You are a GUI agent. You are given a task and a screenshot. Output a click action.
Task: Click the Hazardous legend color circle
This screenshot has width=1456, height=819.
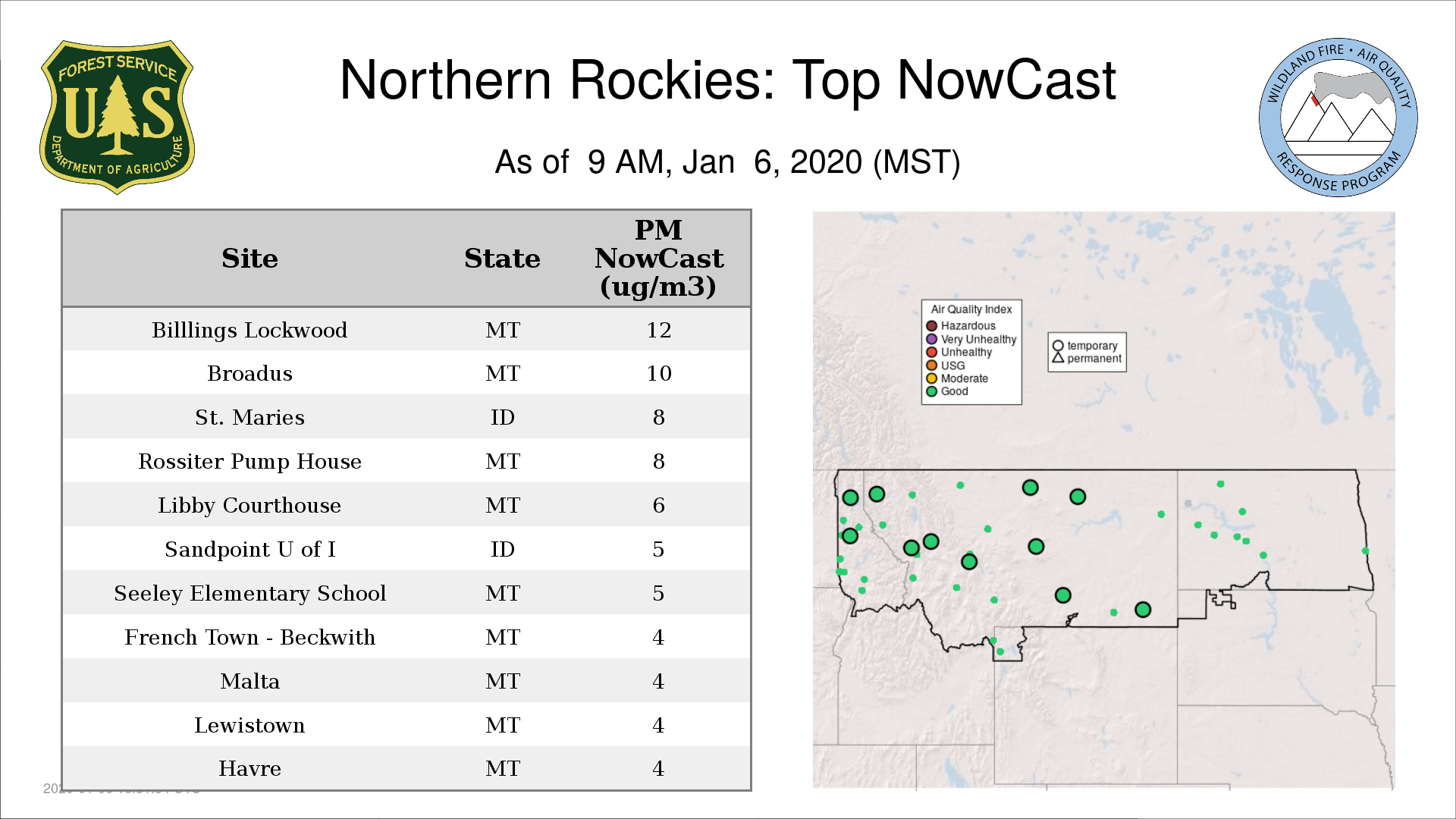click(931, 326)
